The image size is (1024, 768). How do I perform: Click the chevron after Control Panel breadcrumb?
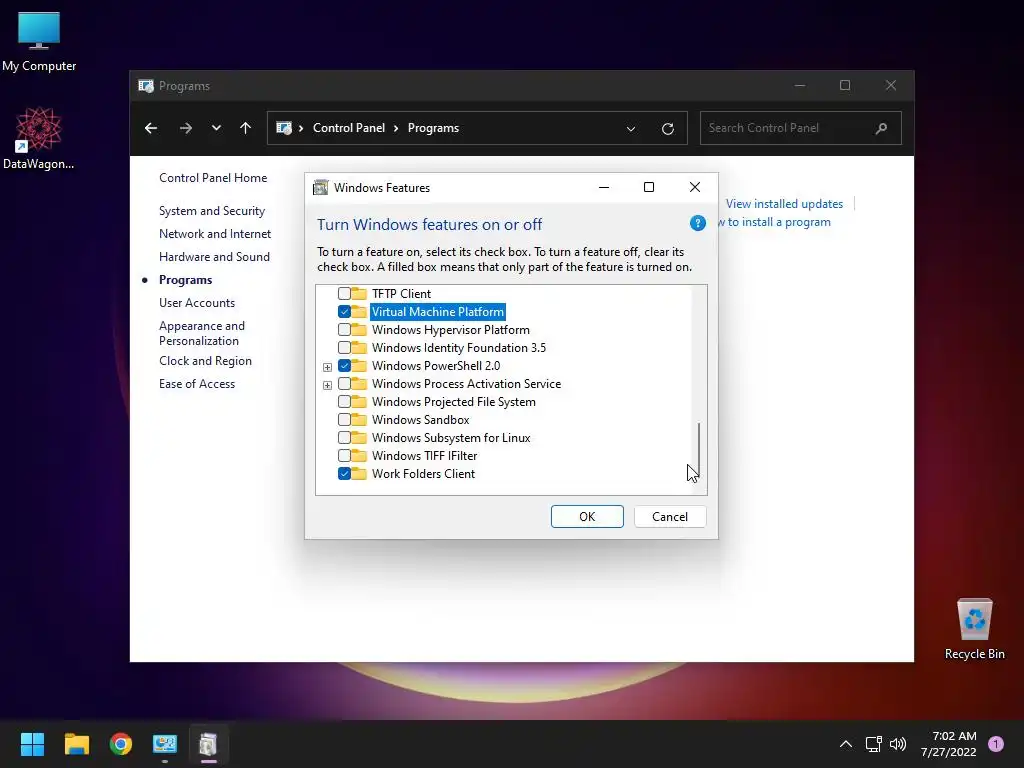[396, 128]
